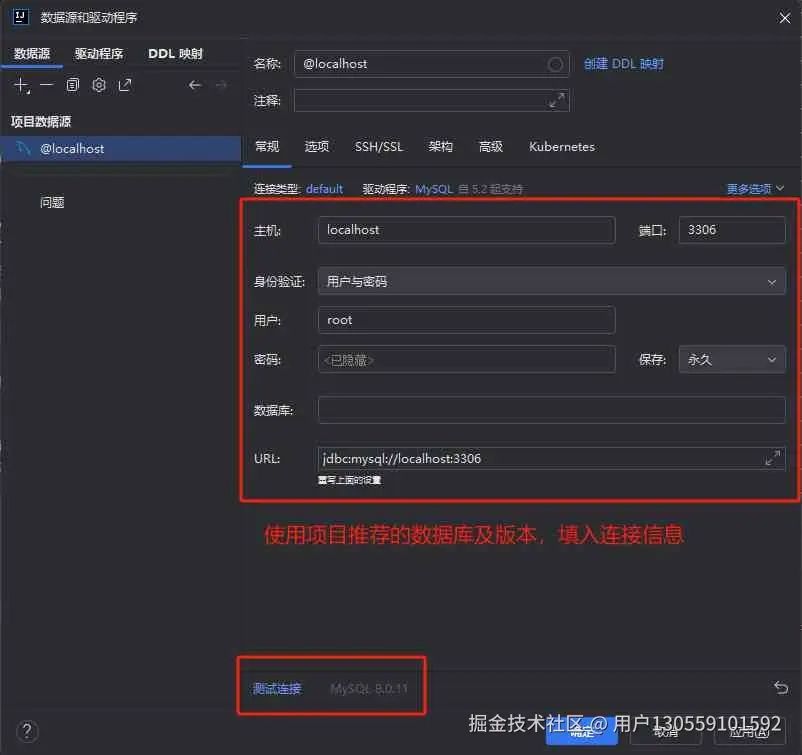Viewport: 802px width, 755px height.
Task: Remove the selected data source
Action: (x=47, y=85)
